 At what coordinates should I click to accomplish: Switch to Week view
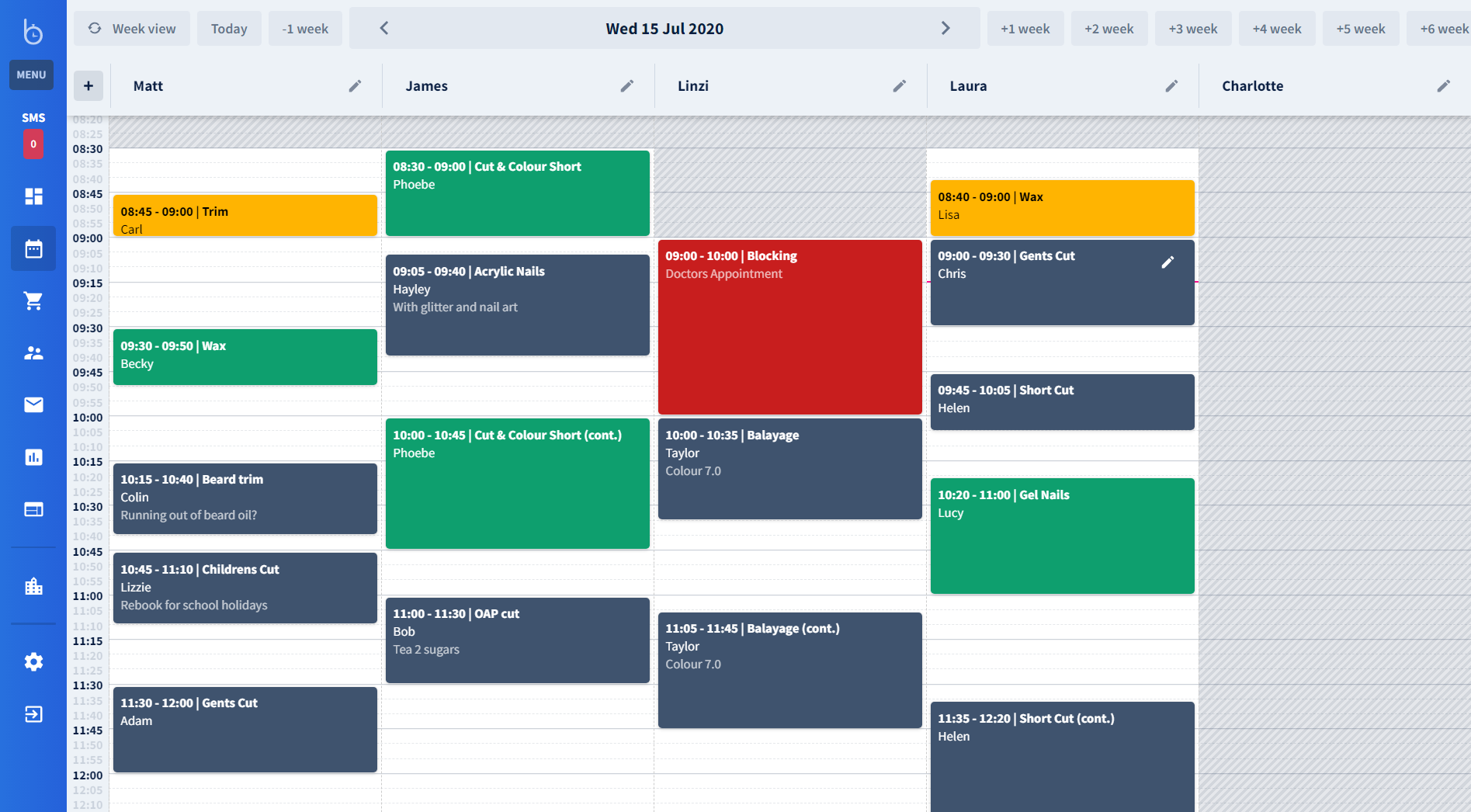[132, 29]
